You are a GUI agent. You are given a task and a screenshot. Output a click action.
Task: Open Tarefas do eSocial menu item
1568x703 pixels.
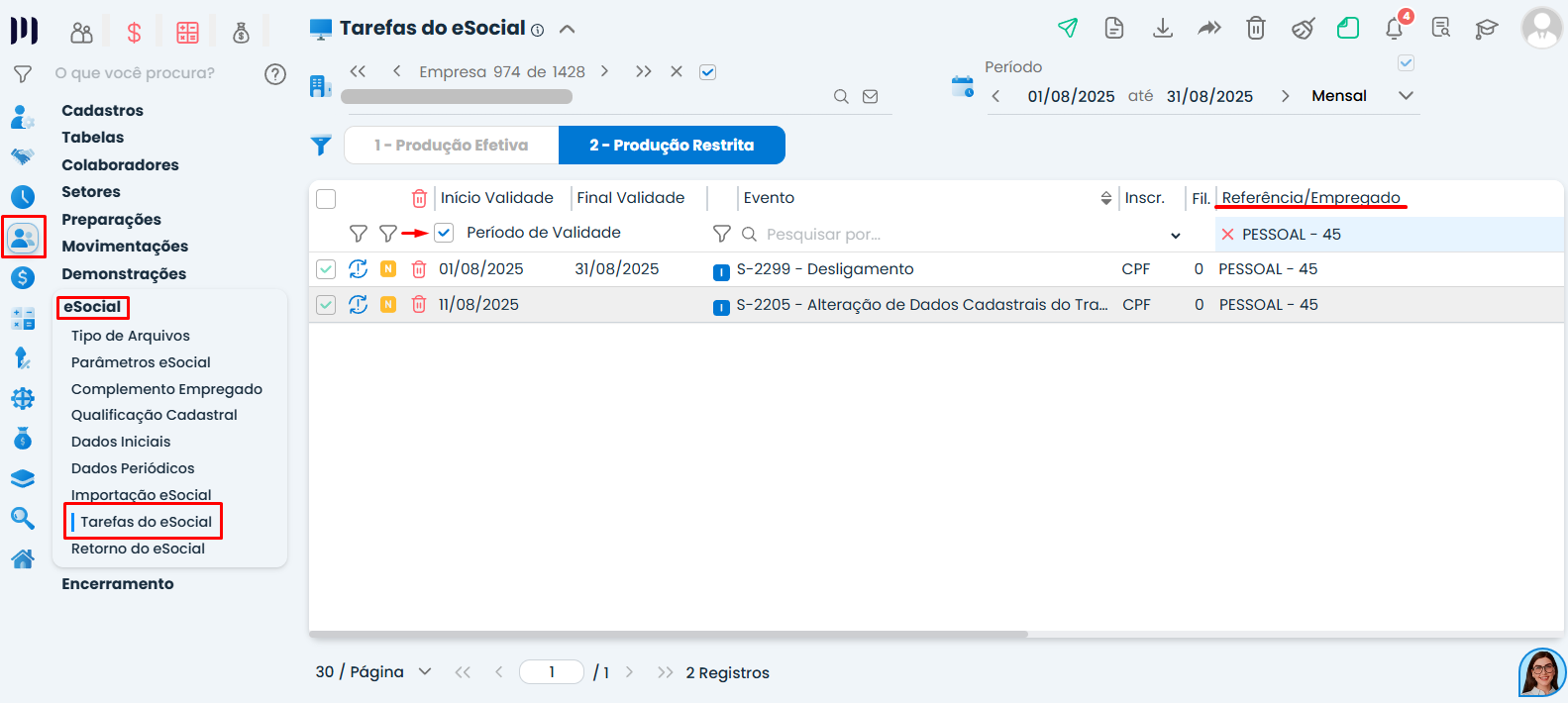coord(147,522)
